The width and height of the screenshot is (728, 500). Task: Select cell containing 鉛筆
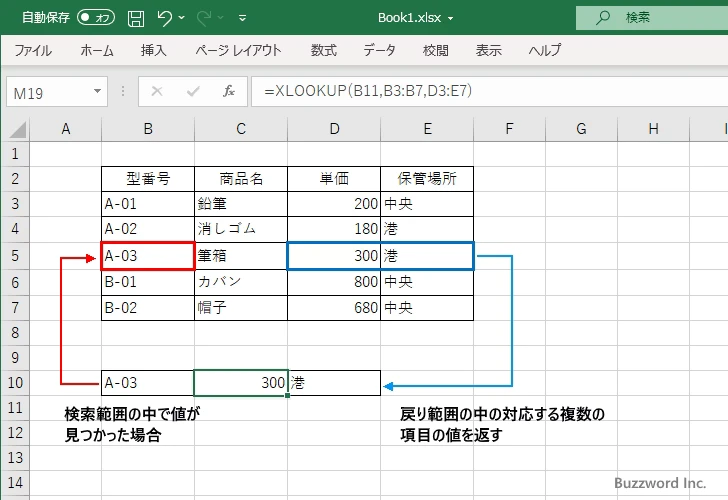click(240, 204)
